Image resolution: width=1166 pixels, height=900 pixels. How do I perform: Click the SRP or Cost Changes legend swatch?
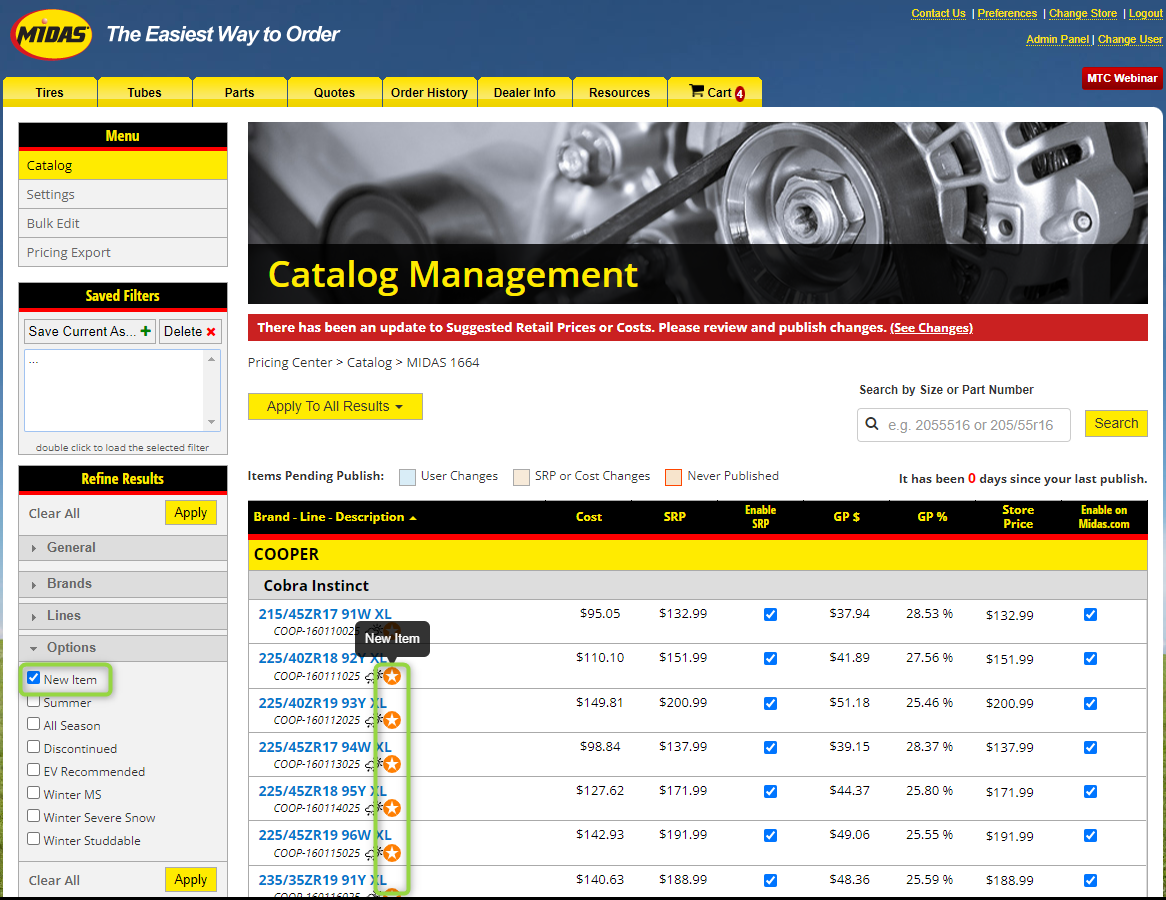[521, 478]
